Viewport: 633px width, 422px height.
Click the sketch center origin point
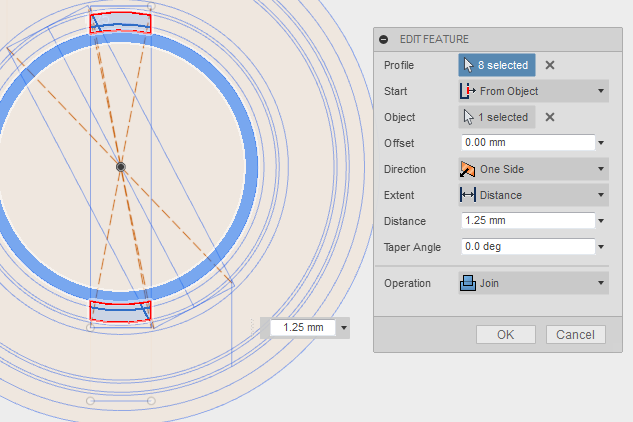121,167
